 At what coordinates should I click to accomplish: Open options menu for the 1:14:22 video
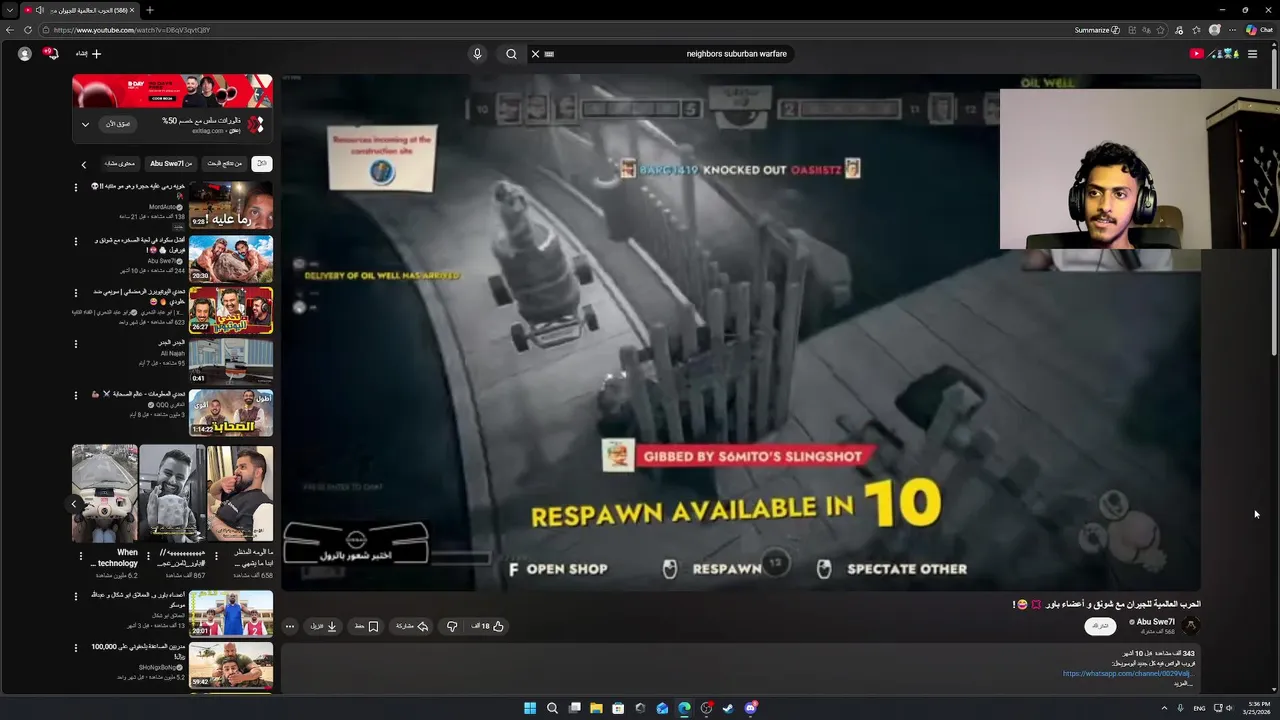(x=76, y=395)
